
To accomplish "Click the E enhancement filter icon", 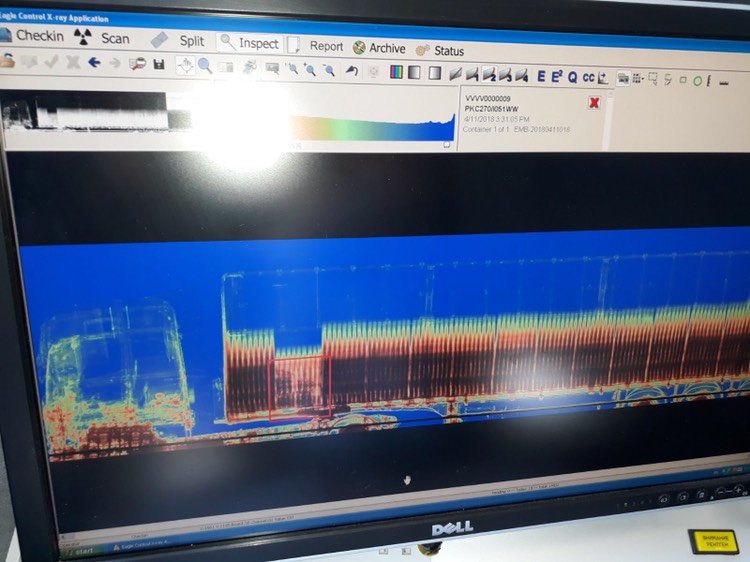I will tap(541, 76).
